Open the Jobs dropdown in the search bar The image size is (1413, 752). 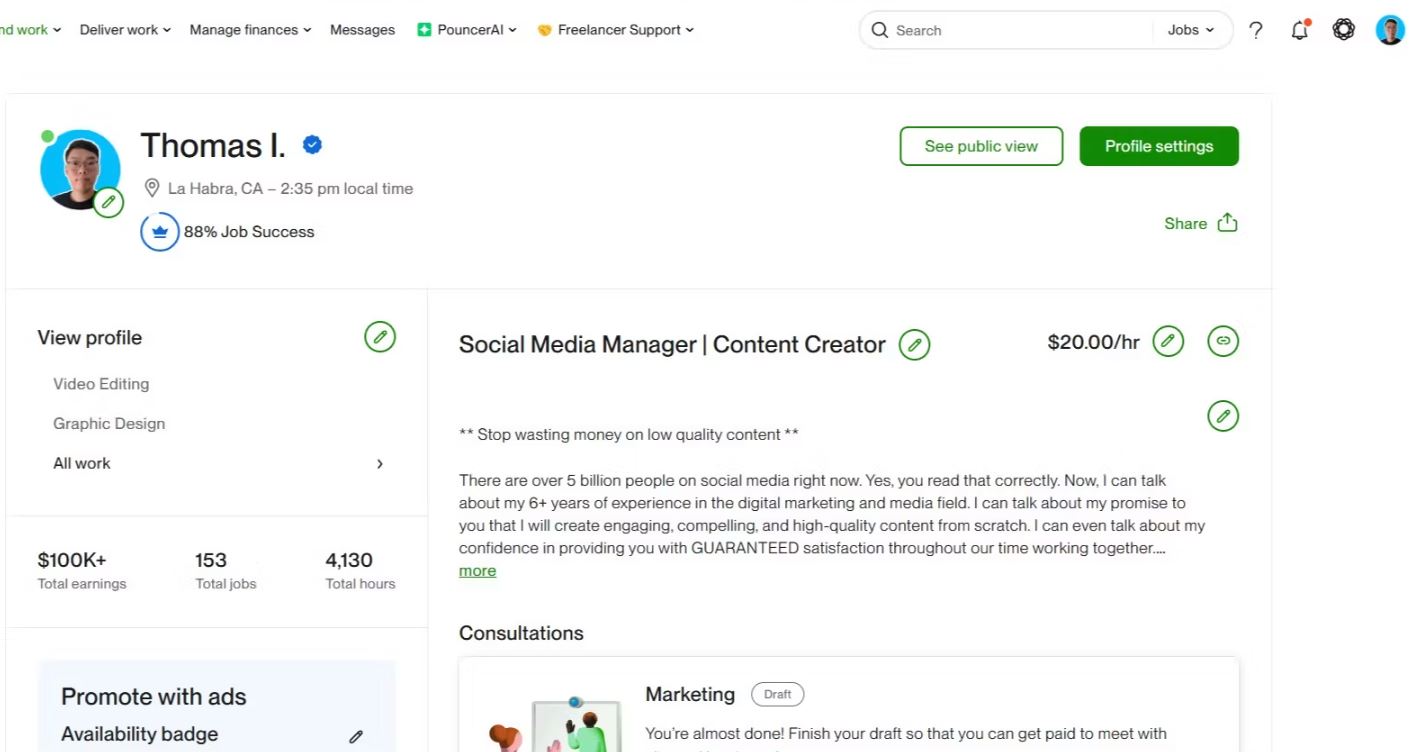tap(1191, 30)
